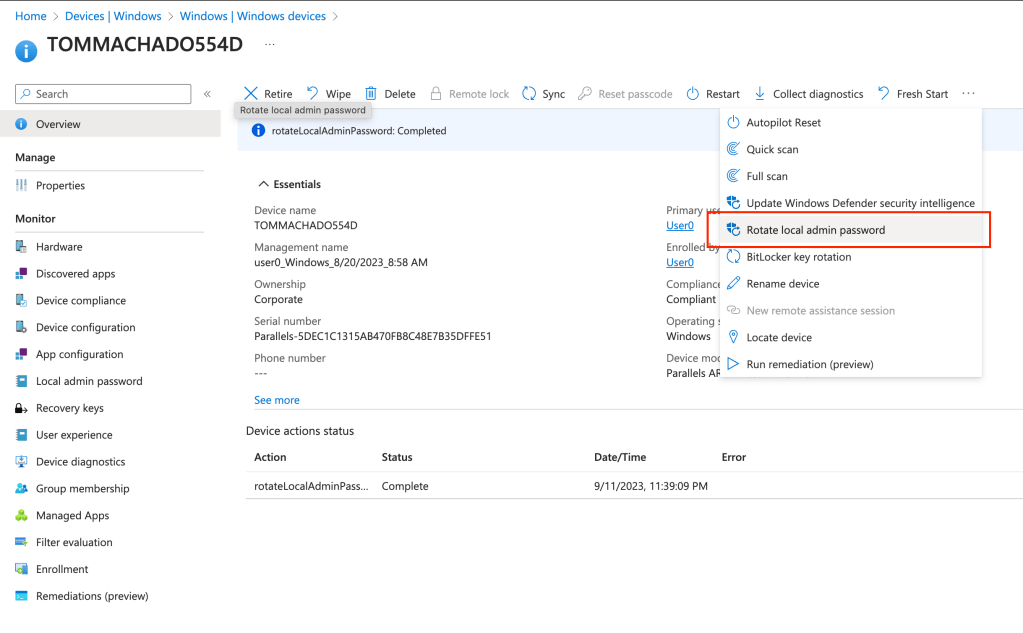Screen dimensions: 1023x633
Task: Open more options ellipsis next to device name
Action: coord(270,45)
